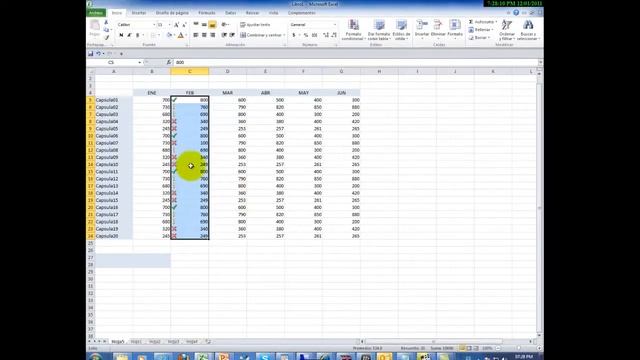Open Dar formato como tabla gallery
The width and height of the screenshot is (640, 360).
[x=379, y=30]
